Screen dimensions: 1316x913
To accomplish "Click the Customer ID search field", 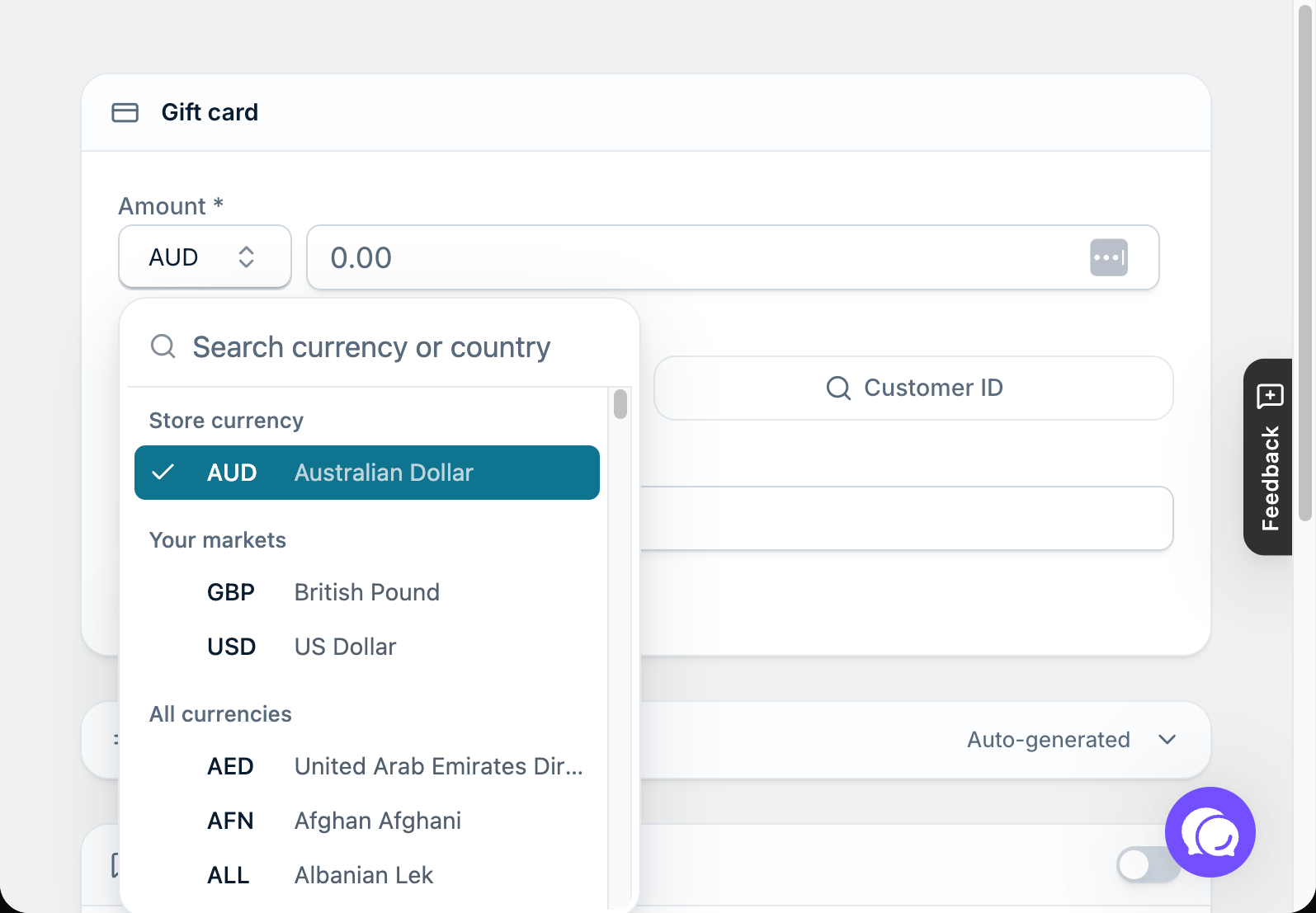I will coord(913,388).
